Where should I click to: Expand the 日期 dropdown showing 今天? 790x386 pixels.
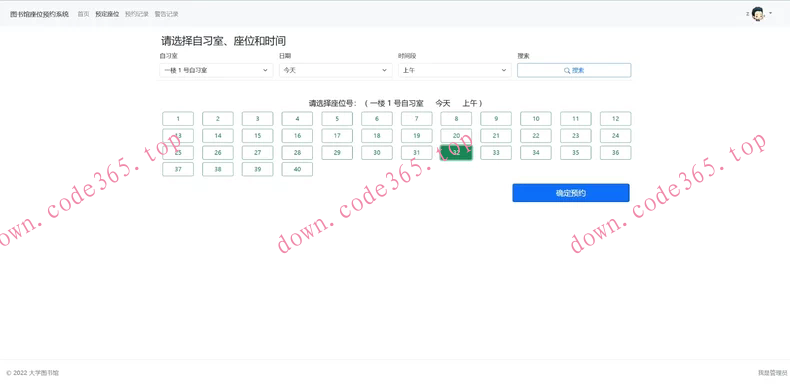click(x=336, y=71)
